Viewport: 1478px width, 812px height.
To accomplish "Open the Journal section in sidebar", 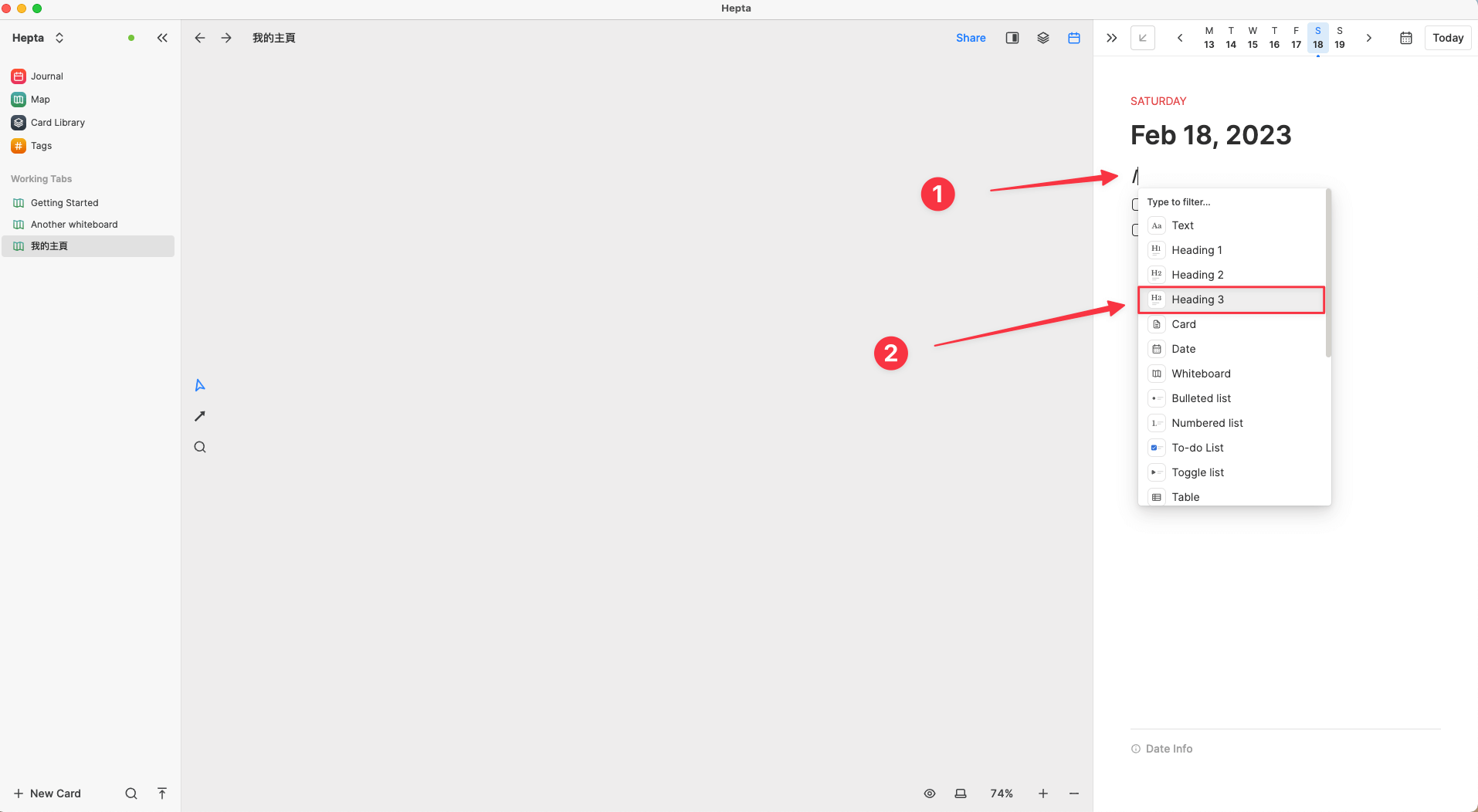I will point(46,76).
